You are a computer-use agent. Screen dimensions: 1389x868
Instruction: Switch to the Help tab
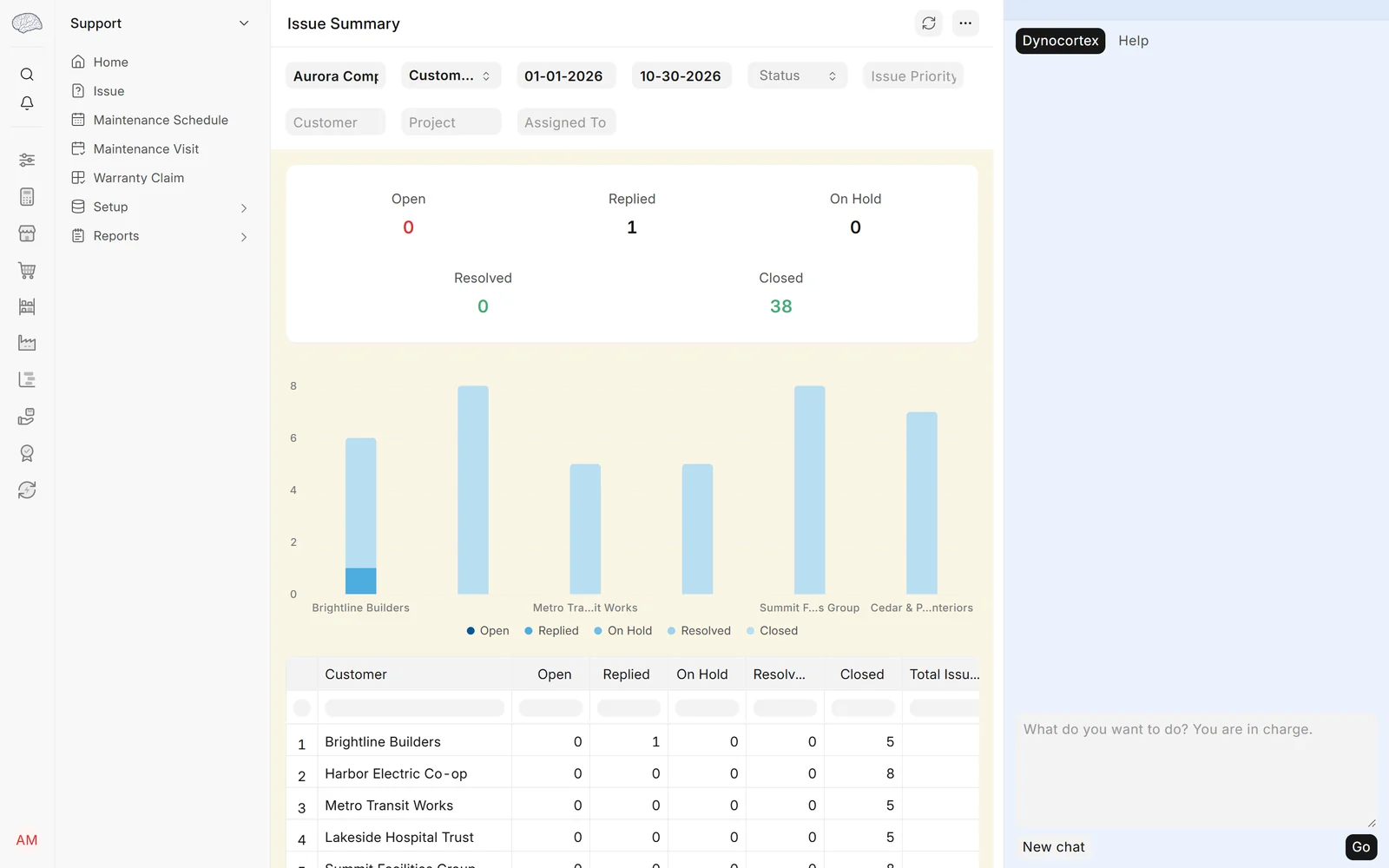pyautogui.click(x=1133, y=41)
